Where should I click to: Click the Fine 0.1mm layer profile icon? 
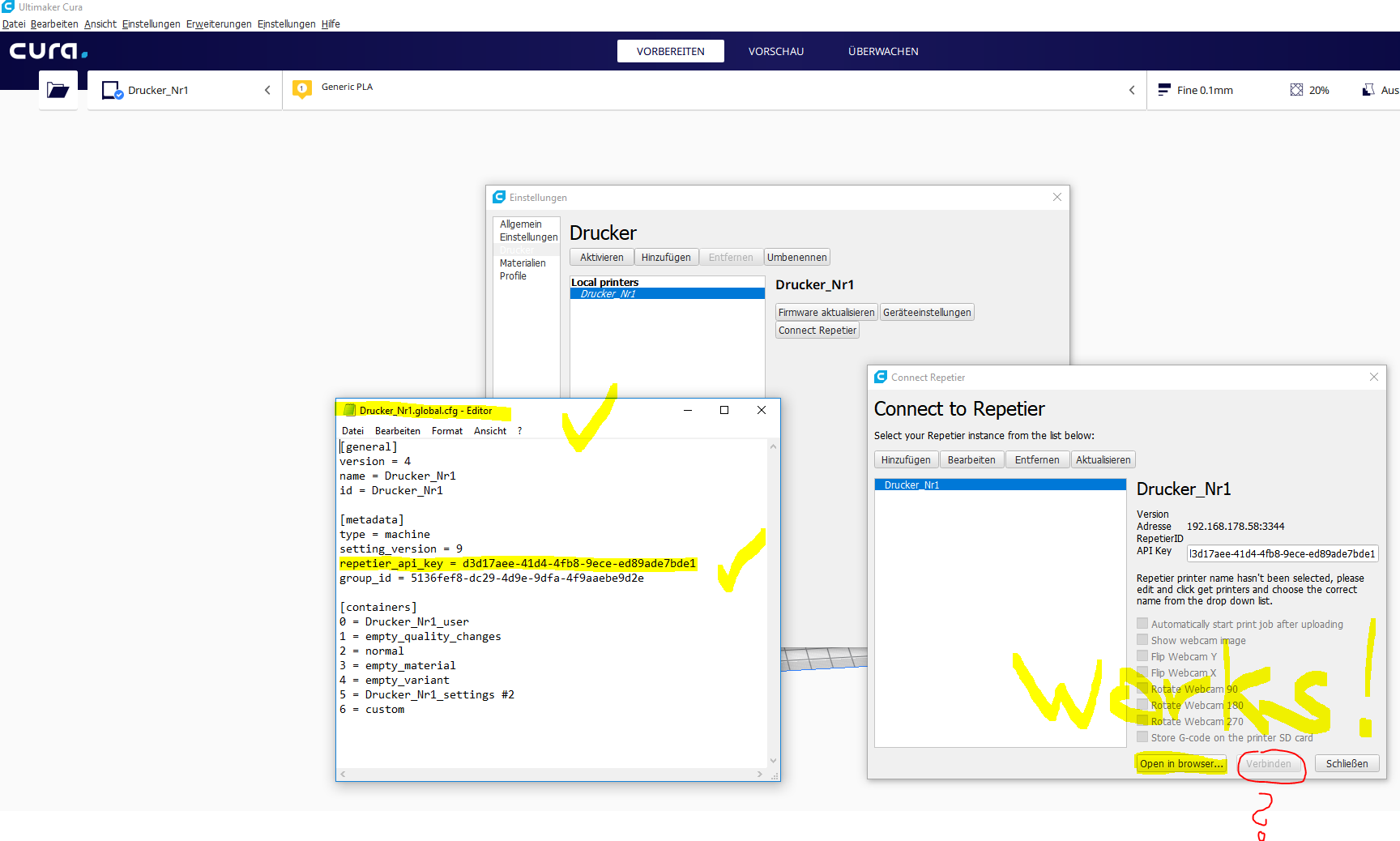coord(1164,89)
